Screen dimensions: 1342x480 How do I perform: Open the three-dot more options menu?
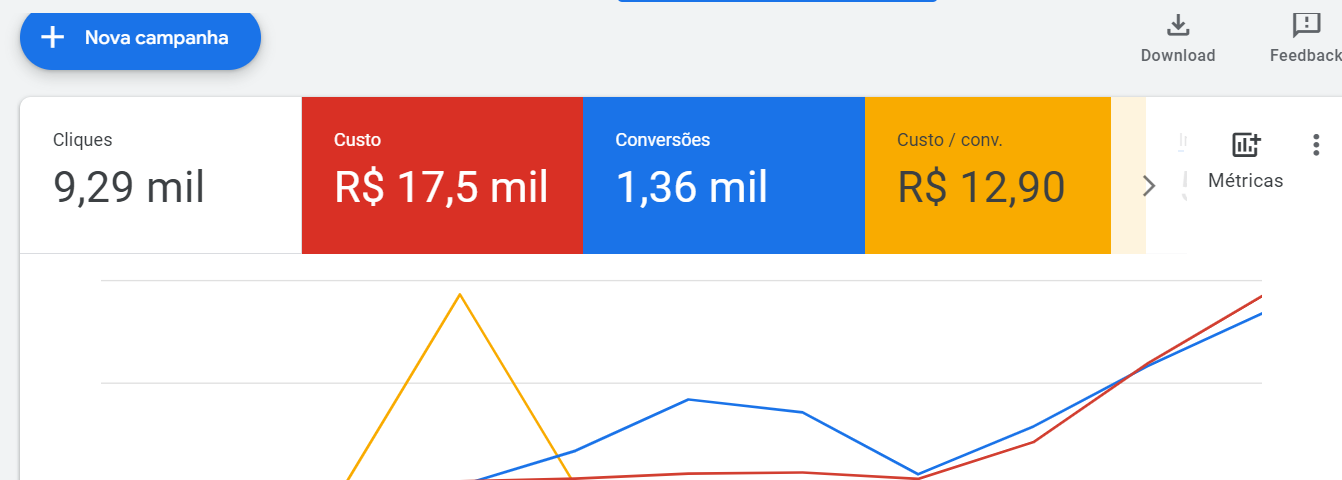(x=1315, y=145)
